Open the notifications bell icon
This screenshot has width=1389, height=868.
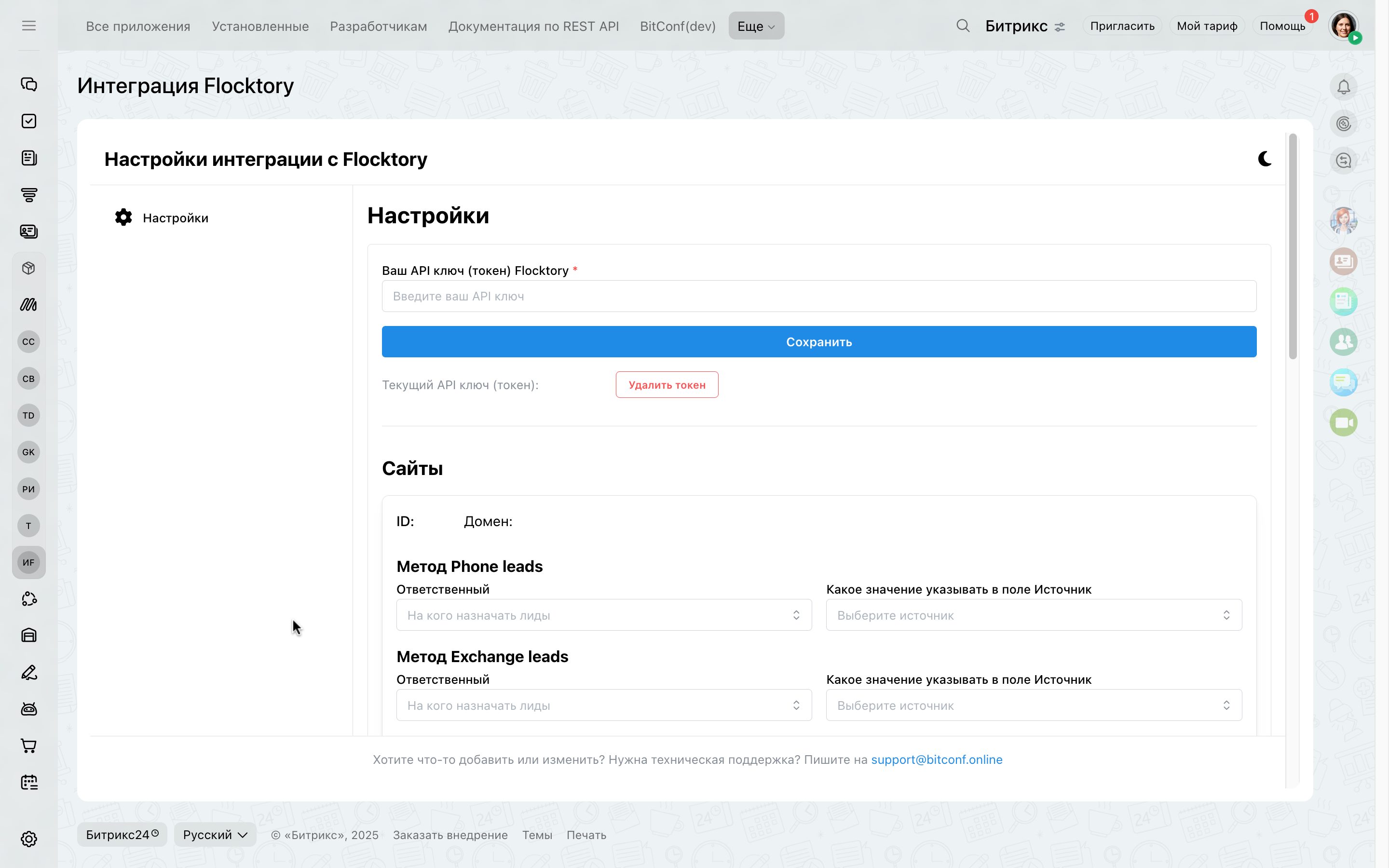[1343, 87]
